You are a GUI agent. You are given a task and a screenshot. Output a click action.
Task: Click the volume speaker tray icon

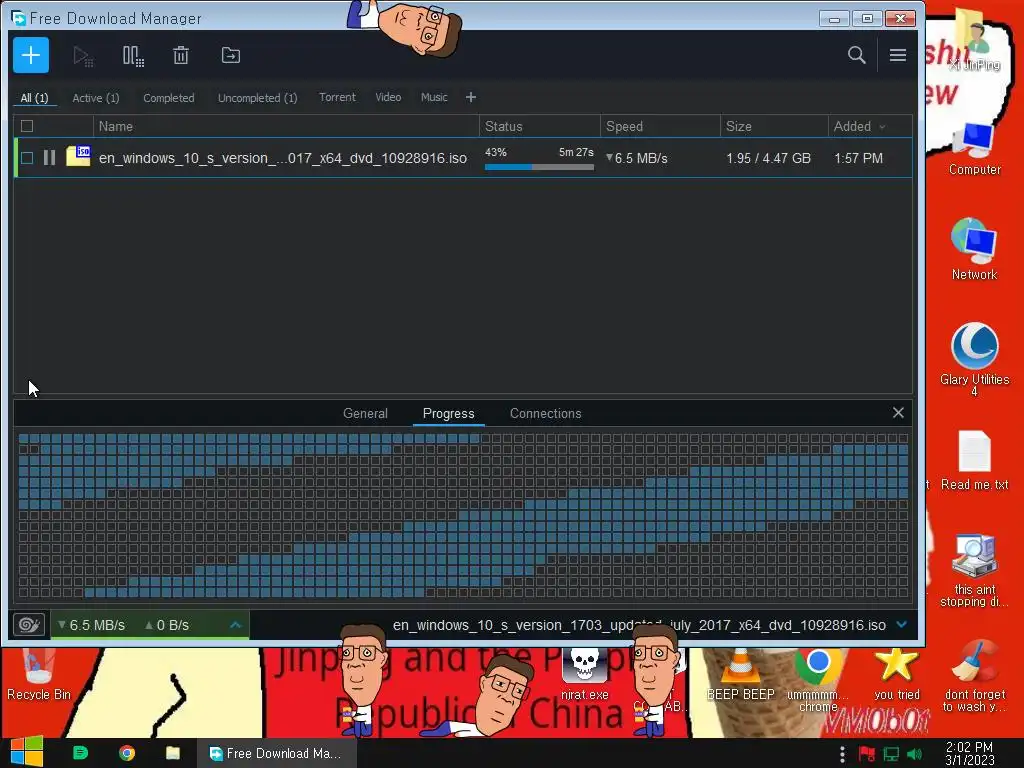click(x=914, y=754)
